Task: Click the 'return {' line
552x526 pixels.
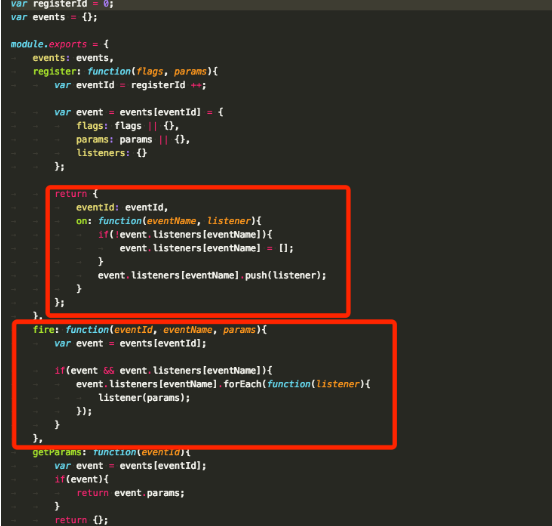Action: 76,194
